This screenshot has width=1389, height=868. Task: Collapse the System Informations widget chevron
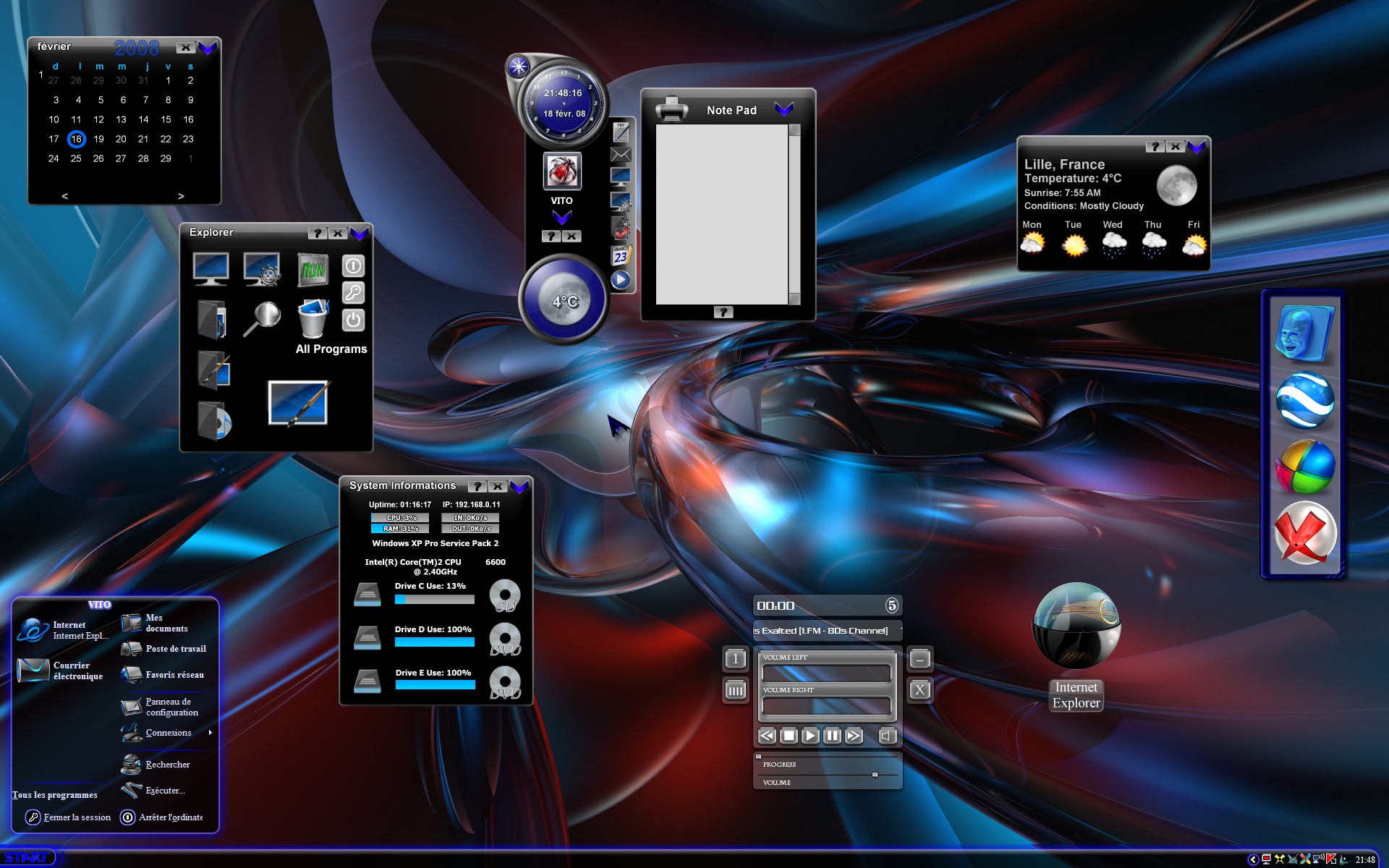519,486
